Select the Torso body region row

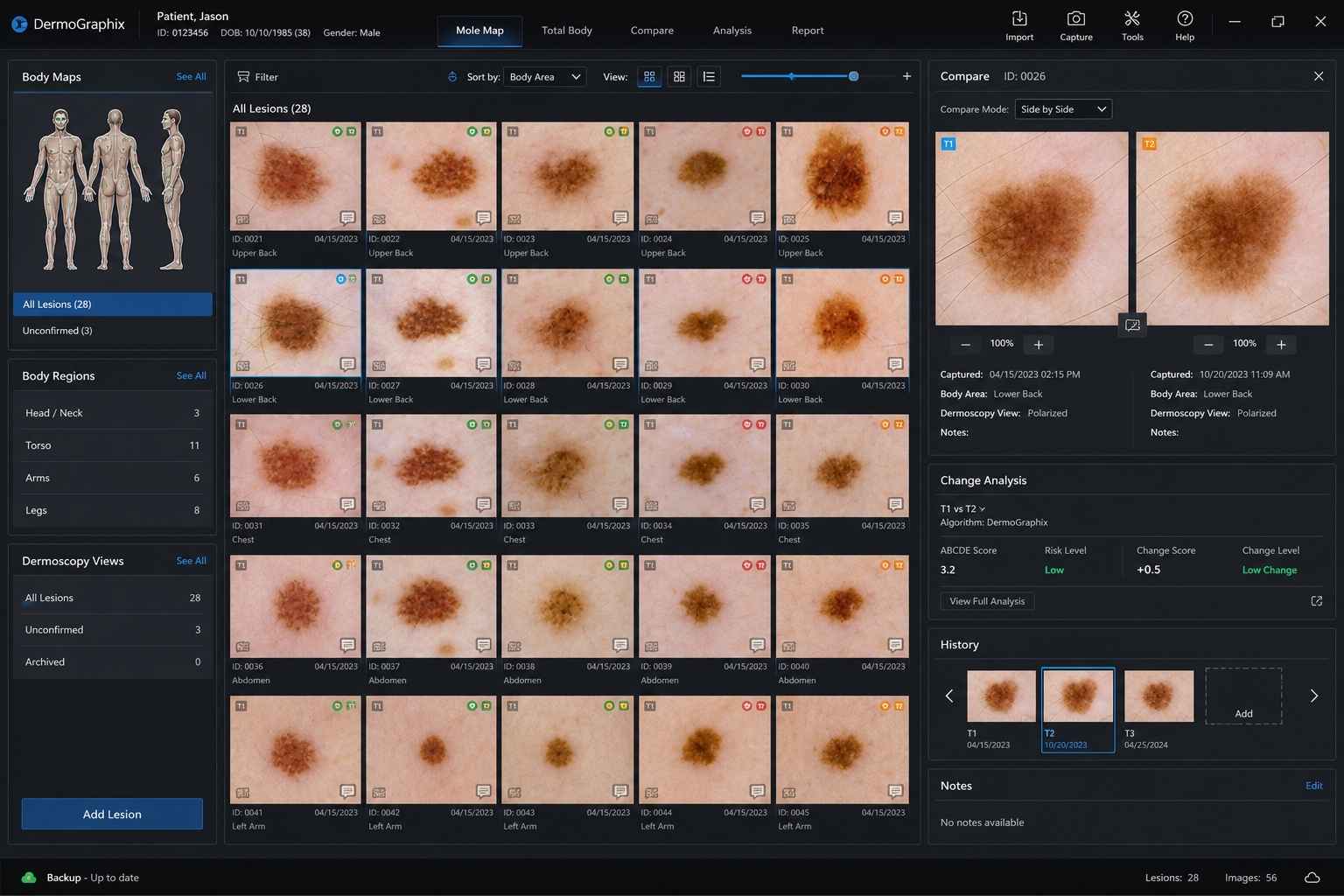[x=113, y=445]
